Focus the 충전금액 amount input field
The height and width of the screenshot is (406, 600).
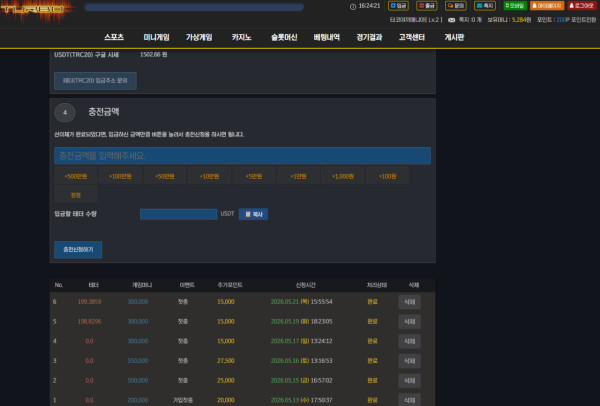click(242, 156)
